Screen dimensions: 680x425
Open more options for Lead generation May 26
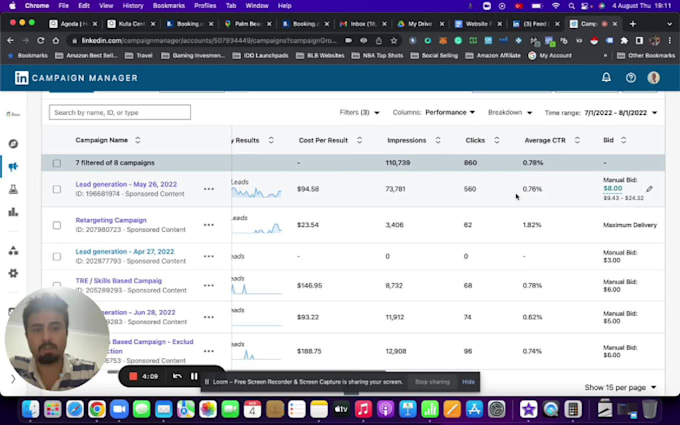coord(209,189)
